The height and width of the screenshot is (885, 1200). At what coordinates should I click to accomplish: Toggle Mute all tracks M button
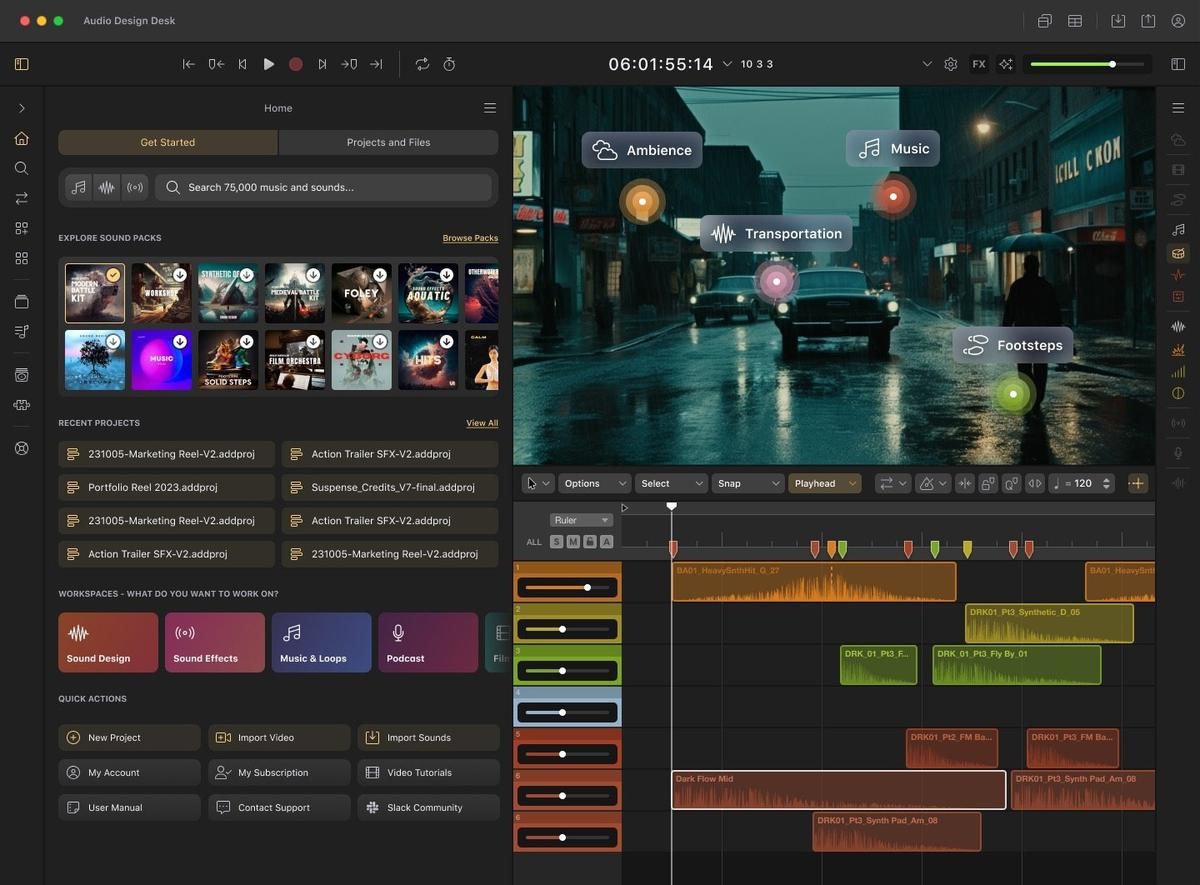click(x=573, y=542)
